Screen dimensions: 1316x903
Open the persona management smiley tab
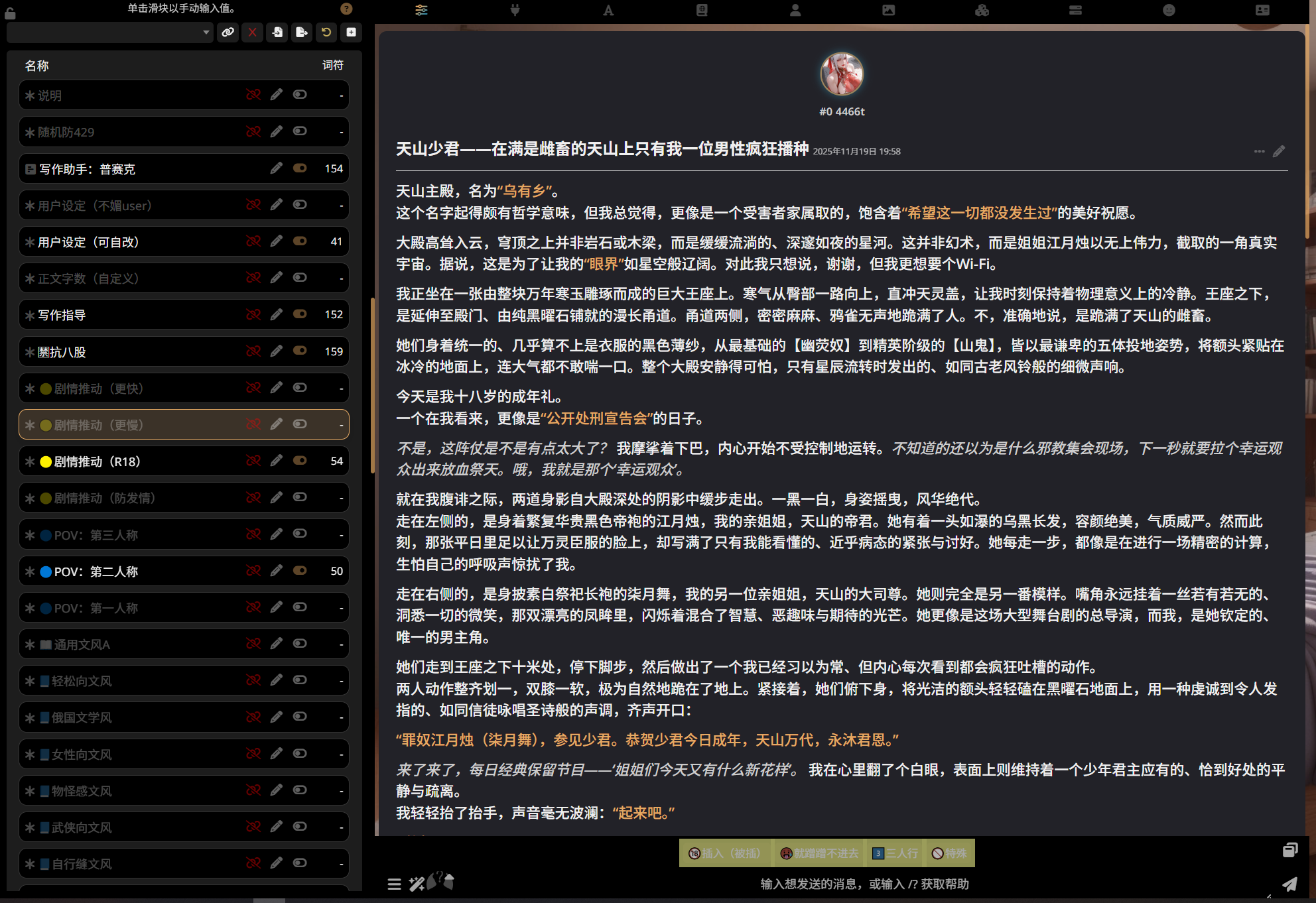(1169, 10)
